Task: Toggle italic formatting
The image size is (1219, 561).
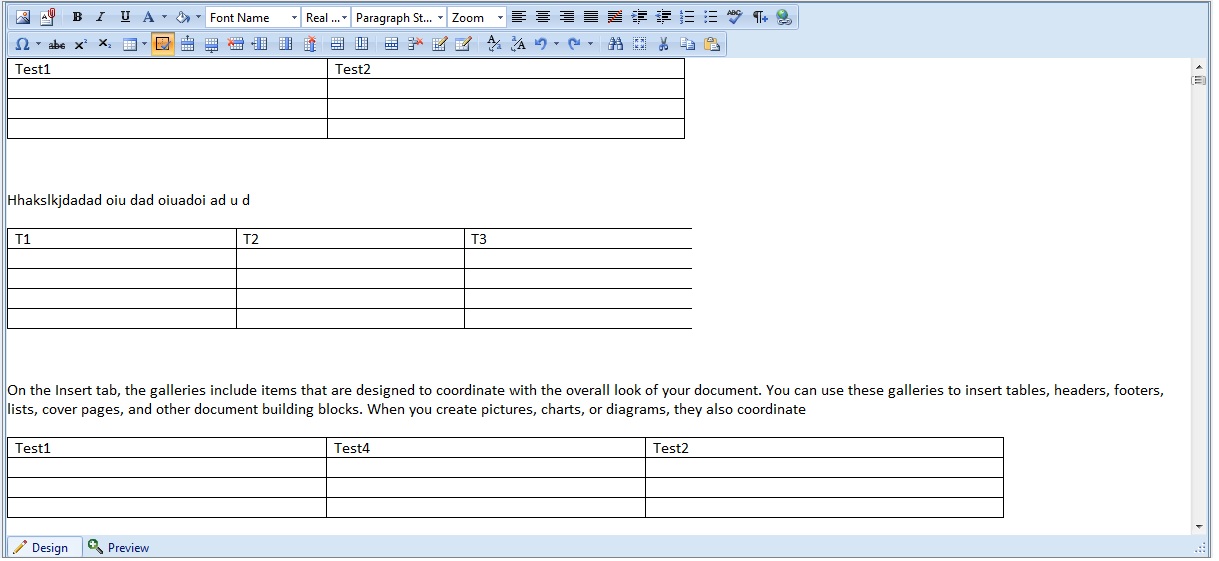Action: pos(100,17)
